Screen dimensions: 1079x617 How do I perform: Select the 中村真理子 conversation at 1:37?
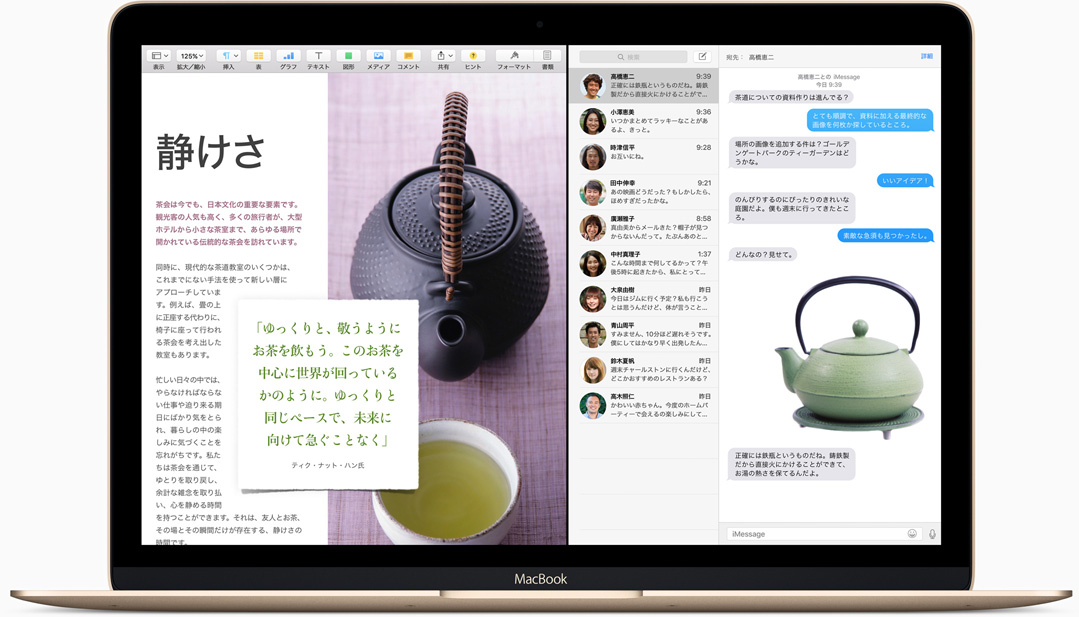coord(644,263)
